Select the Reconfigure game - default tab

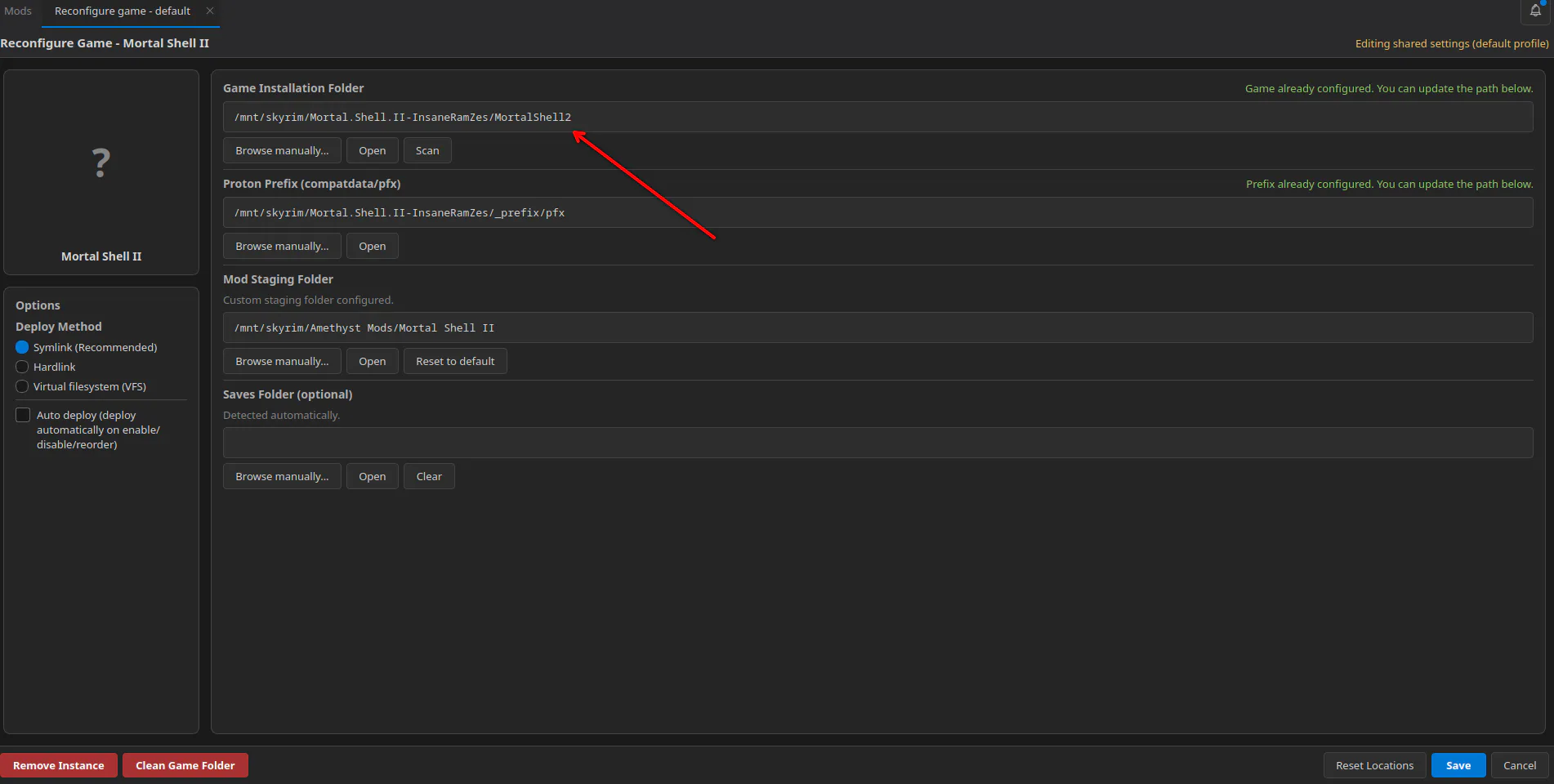[x=123, y=11]
